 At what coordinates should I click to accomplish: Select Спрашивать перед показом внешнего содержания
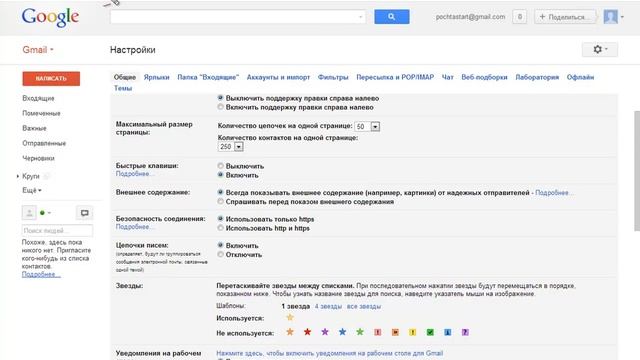220,201
